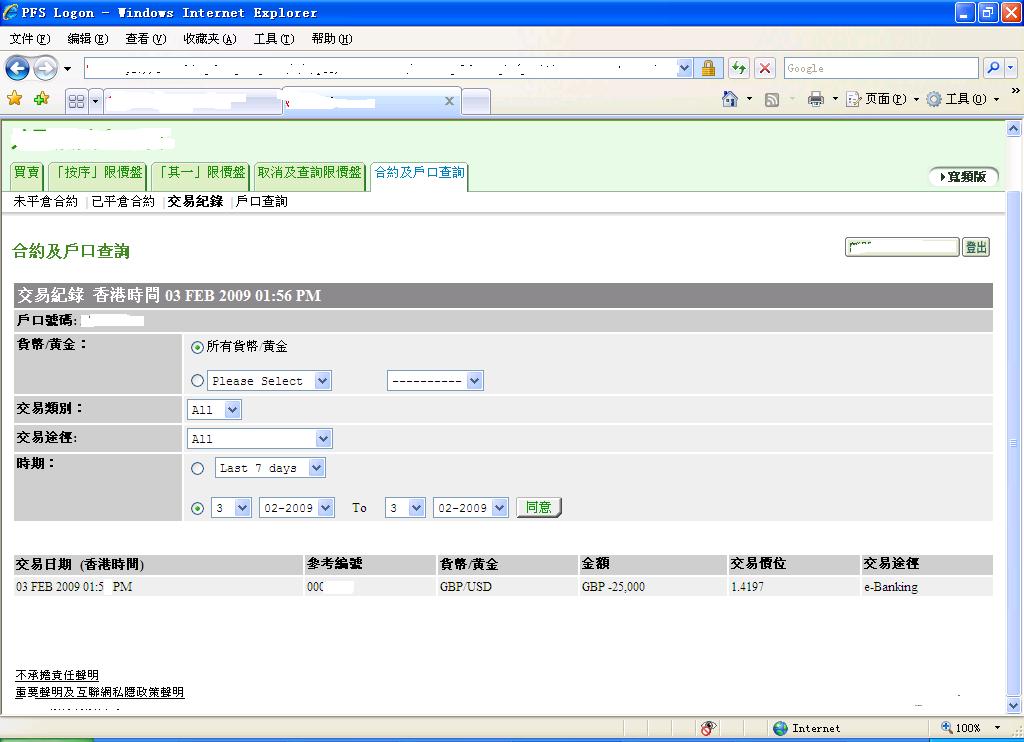
Task: Select the 所有貨幣/黃金 radio button
Action: click(x=197, y=347)
